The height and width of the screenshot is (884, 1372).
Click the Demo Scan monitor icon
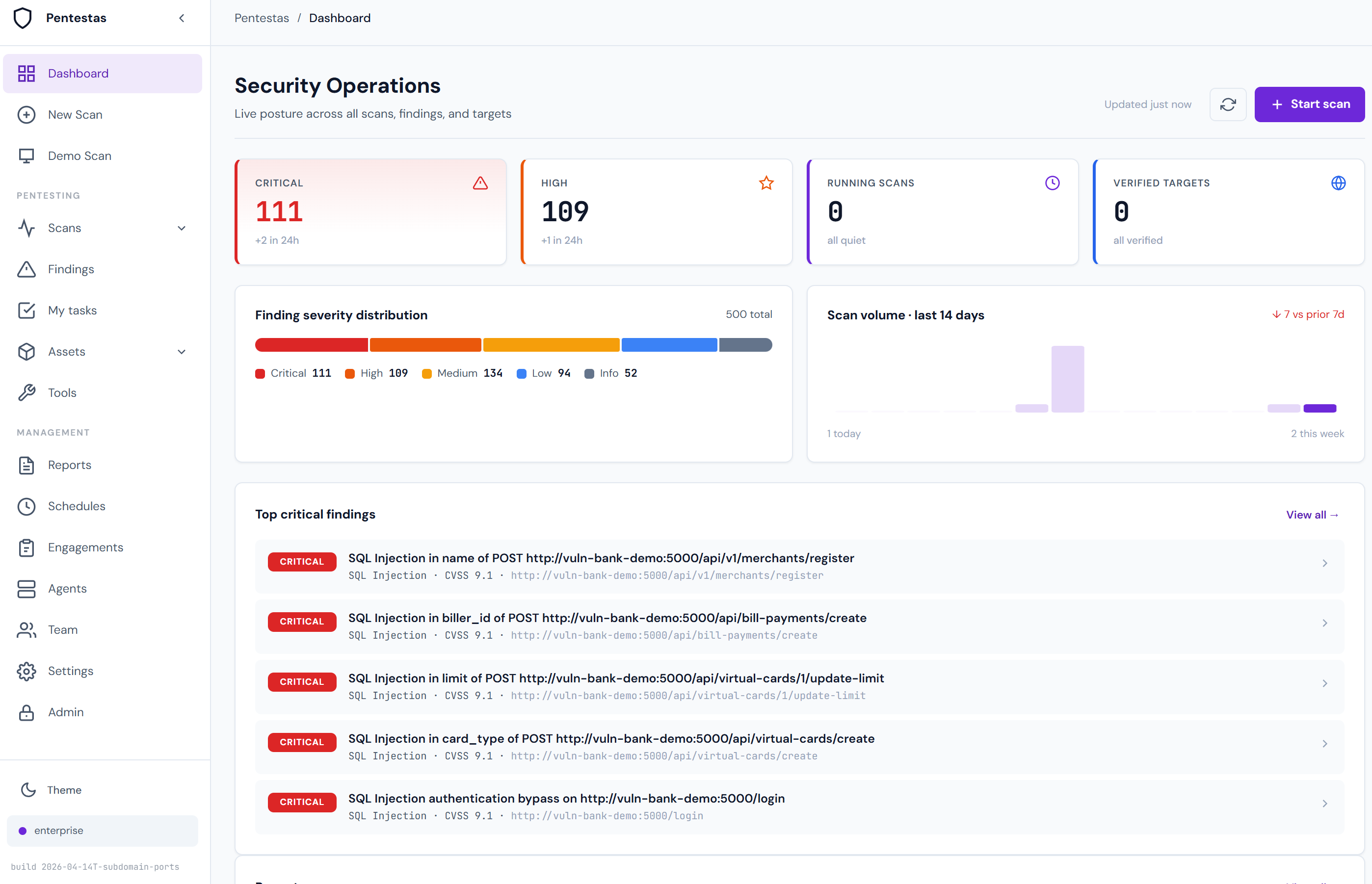pyautogui.click(x=26, y=156)
